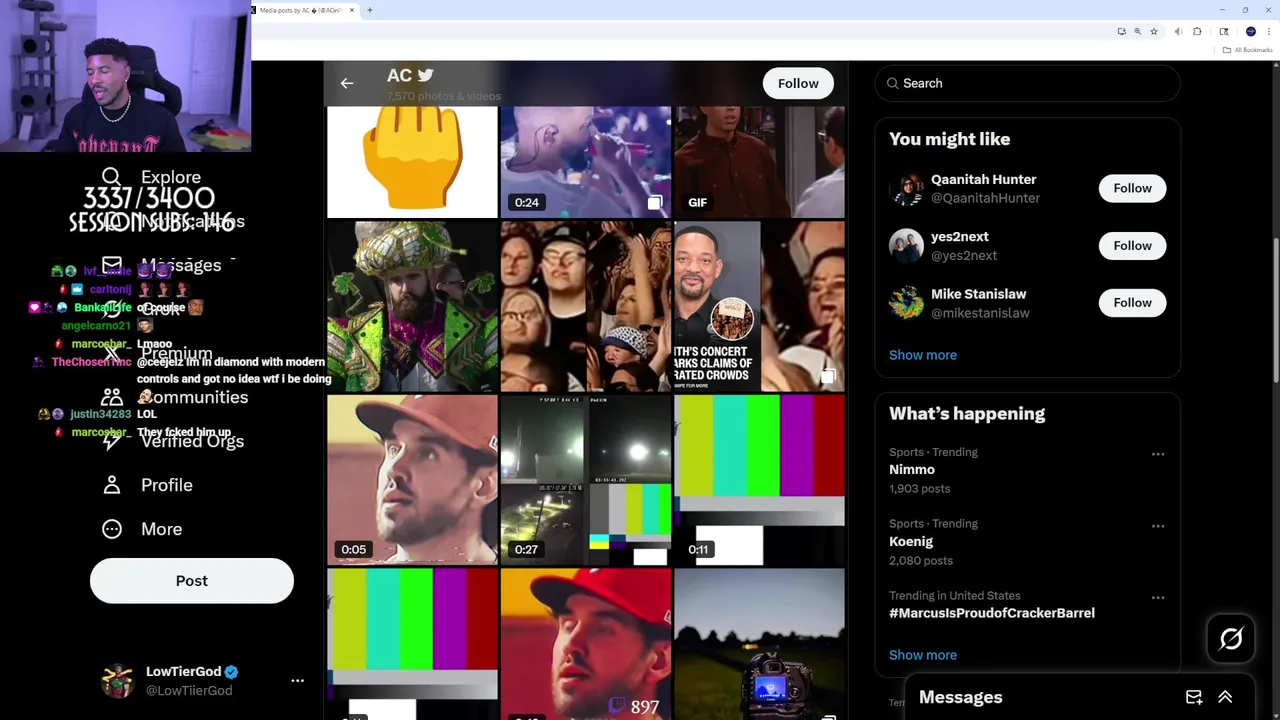Open the browser Extensions puzzle icon
This screenshot has height=720, width=1280.
[x=1197, y=31]
